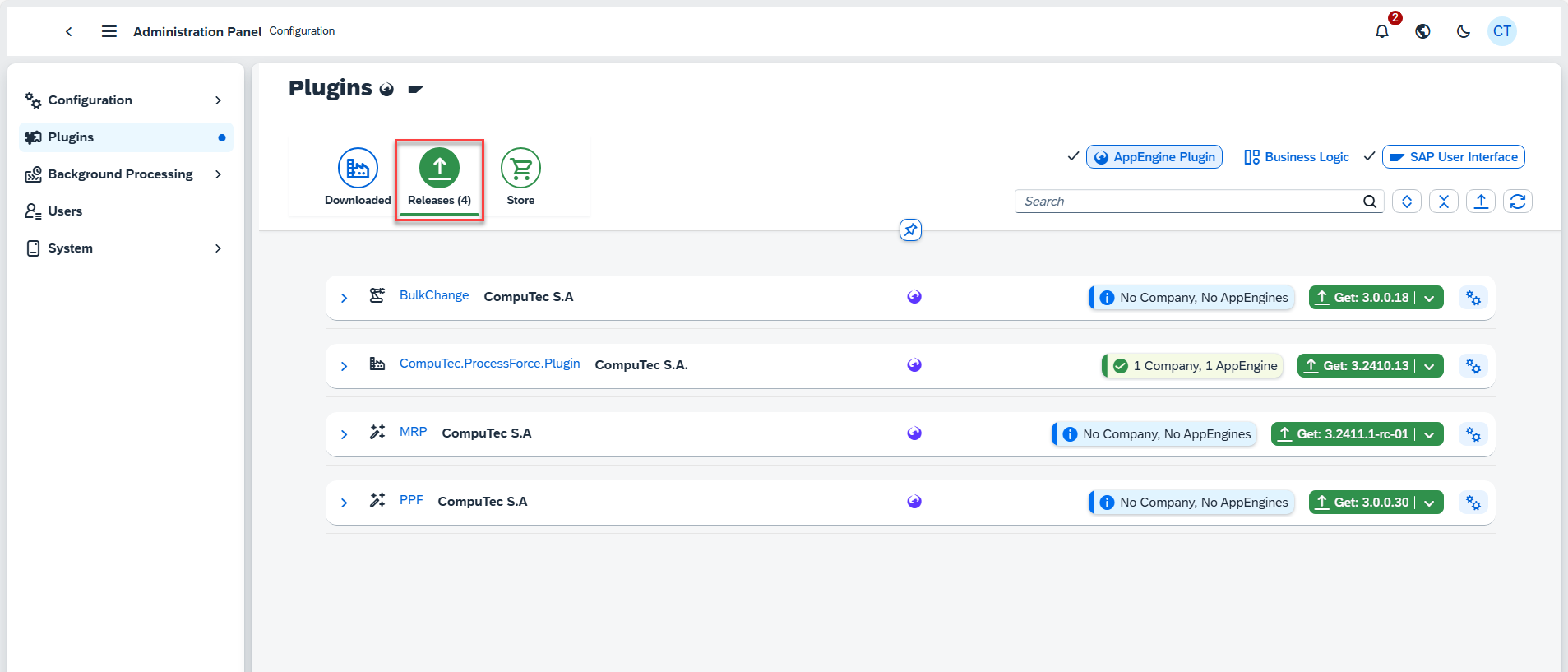Screen dimensions: 1568x672
Task: Toggle the AppEngine Plugin filter
Action: pos(1154,157)
